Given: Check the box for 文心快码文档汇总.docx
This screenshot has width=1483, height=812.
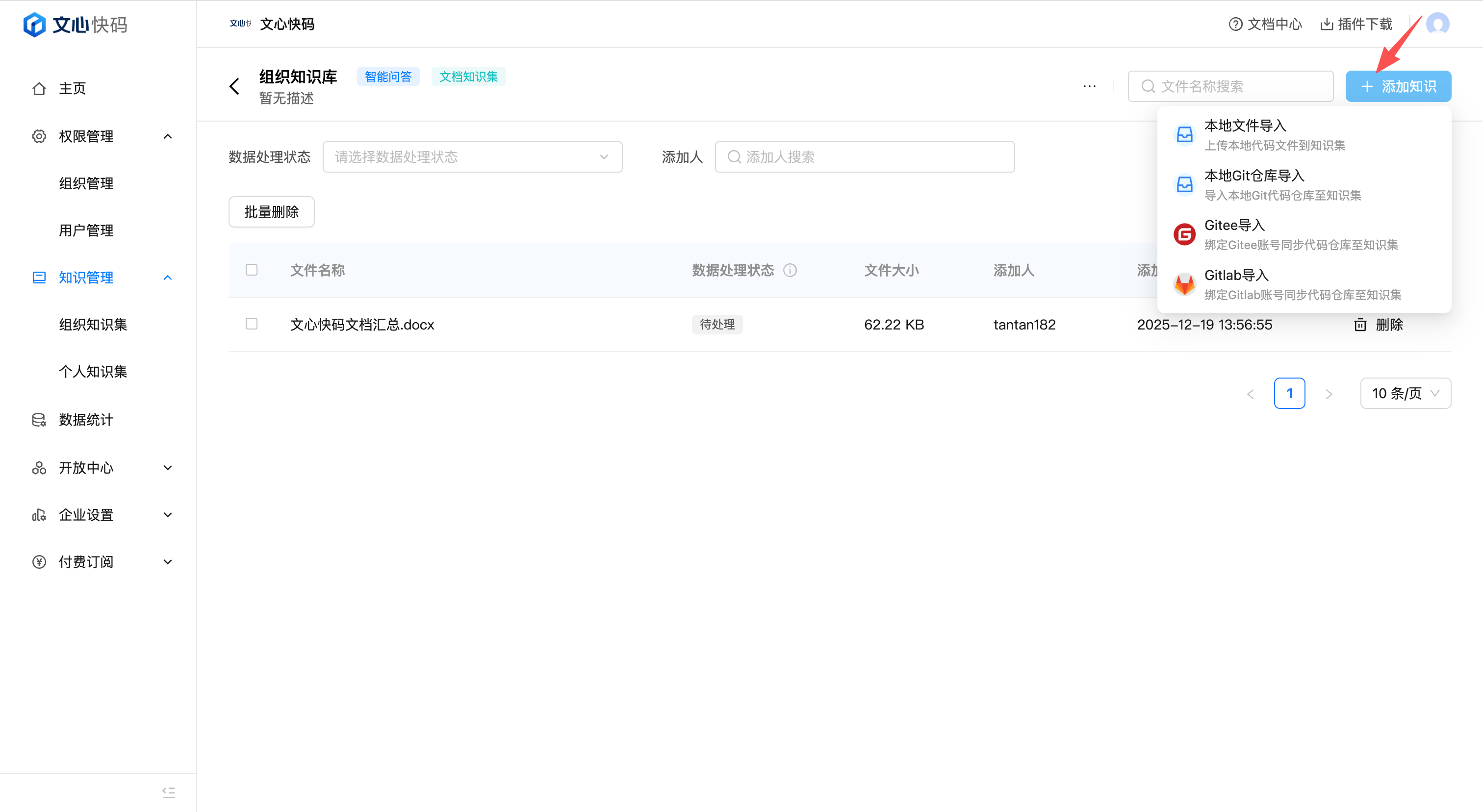Looking at the screenshot, I should [x=252, y=324].
